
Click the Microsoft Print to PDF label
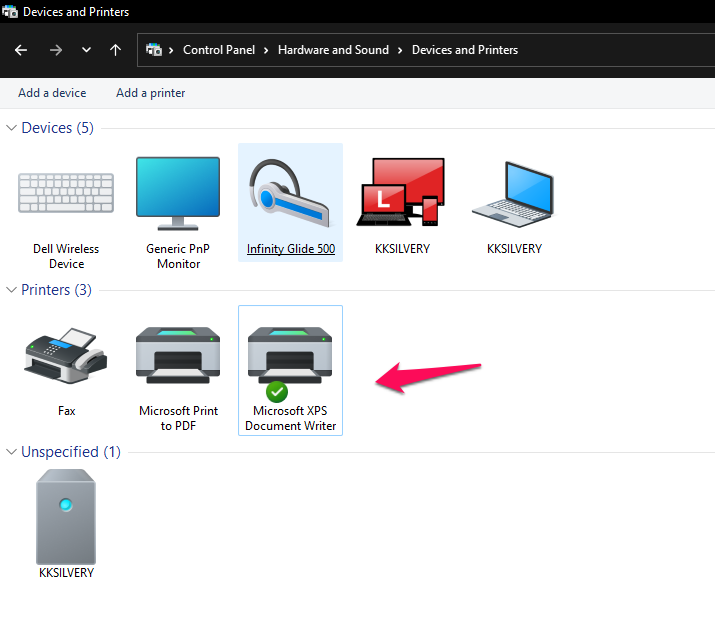click(178, 418)
